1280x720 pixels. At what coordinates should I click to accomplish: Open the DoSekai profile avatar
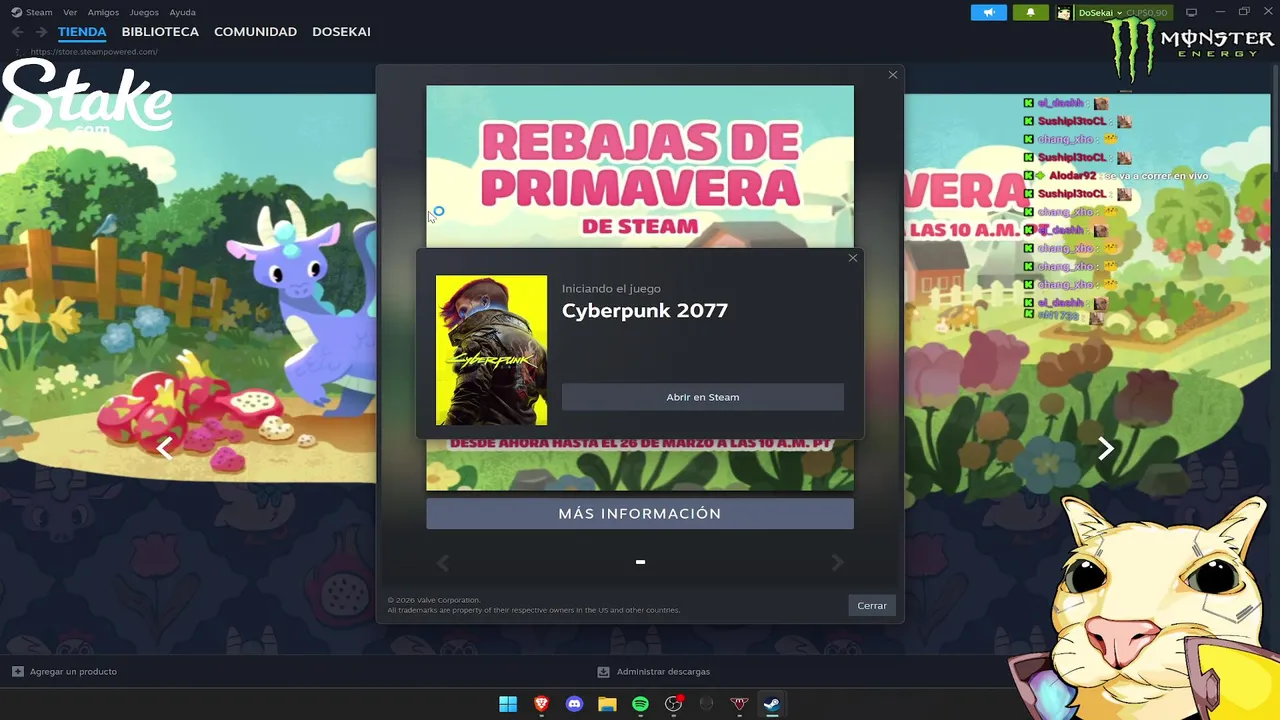point(1064,13)
